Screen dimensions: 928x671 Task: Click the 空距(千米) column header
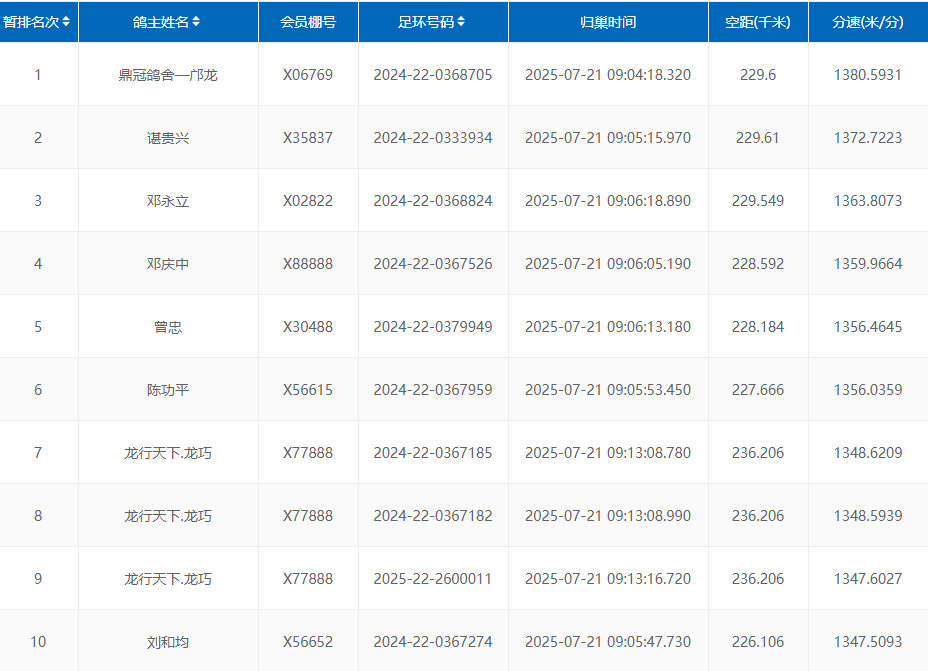pos(757,22)
